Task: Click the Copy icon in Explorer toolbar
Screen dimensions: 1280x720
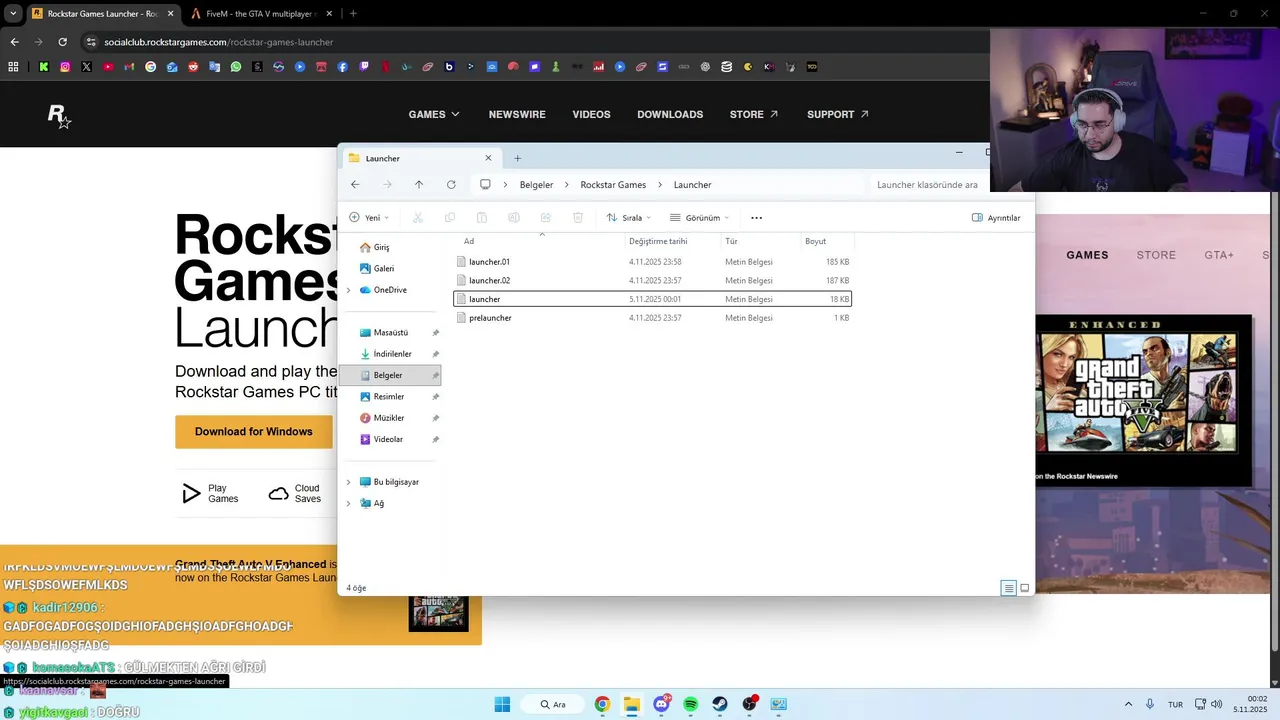Action: coord(450,218)
